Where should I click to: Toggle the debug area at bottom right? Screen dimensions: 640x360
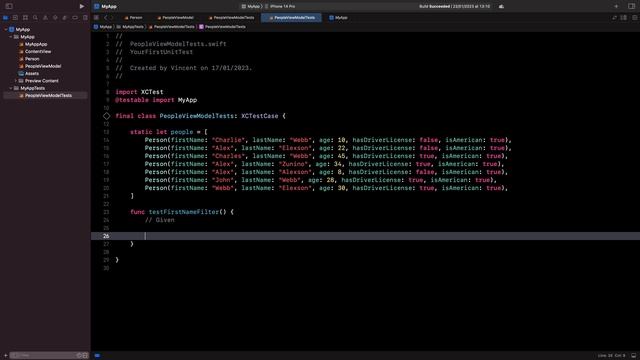tap(633, 356)
